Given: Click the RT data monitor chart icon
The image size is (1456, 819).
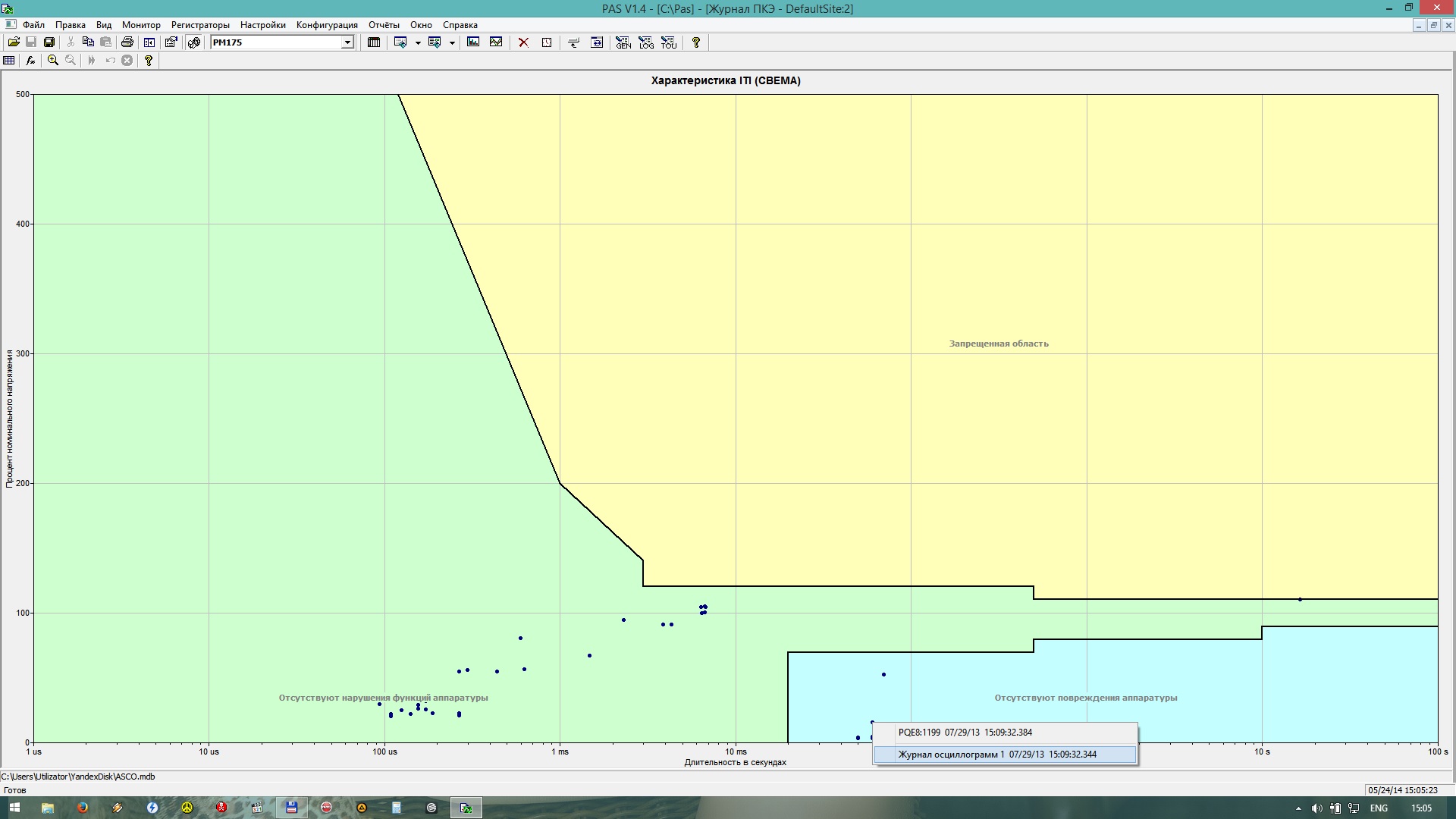Looking at the screenshot, I should point(473,42).
